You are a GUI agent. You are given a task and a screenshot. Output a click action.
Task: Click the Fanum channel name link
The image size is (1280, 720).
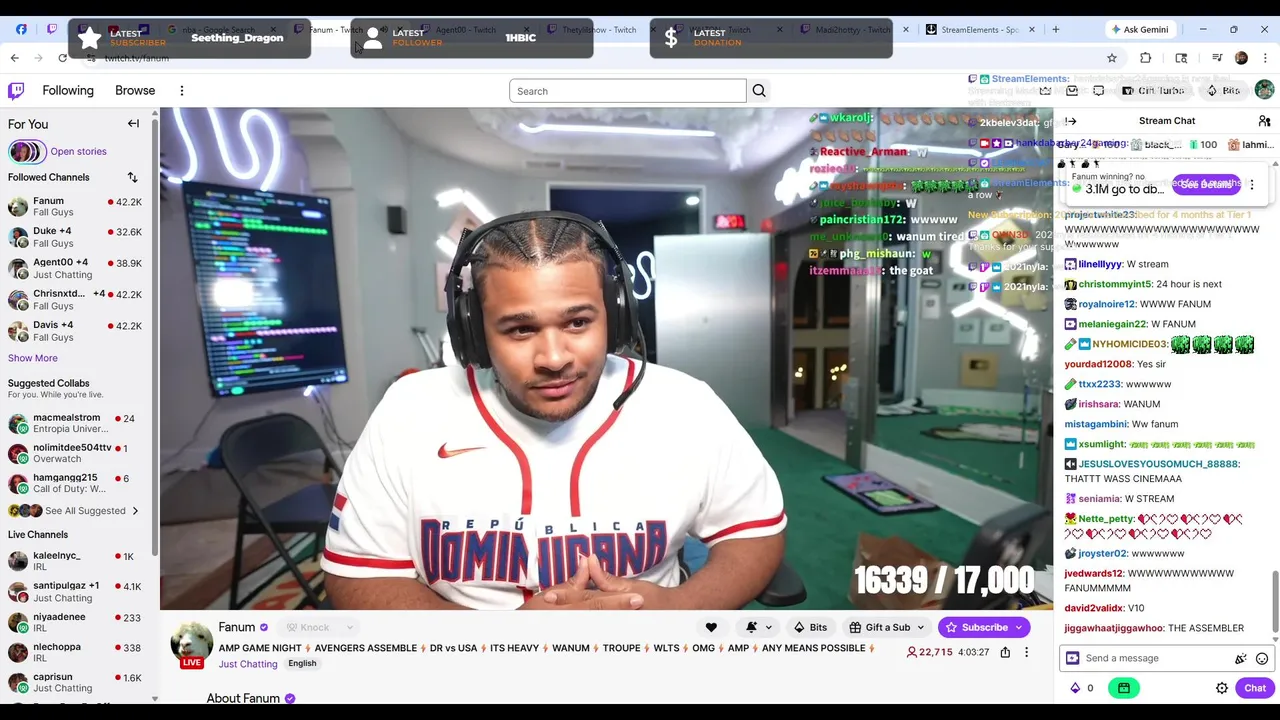tap(237, 628)
